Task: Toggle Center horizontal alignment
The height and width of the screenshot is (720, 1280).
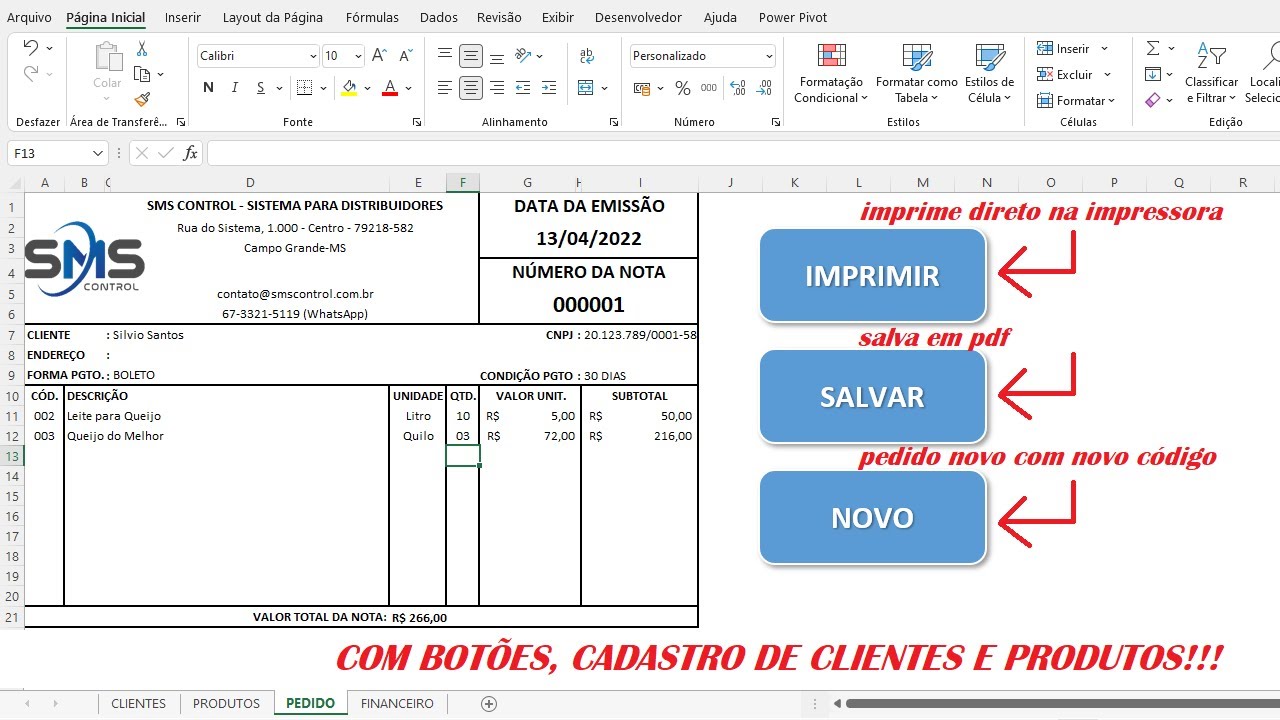Action: coord(471,88)
